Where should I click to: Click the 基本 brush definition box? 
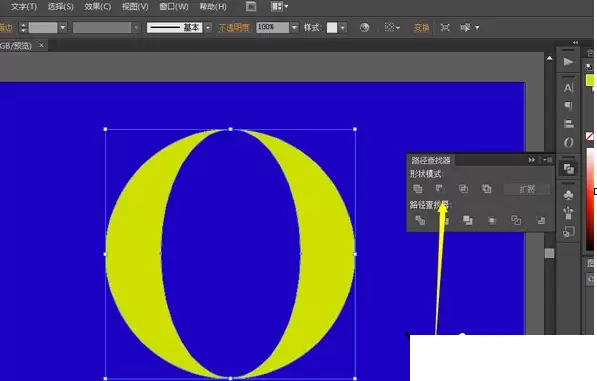(174, 27)
